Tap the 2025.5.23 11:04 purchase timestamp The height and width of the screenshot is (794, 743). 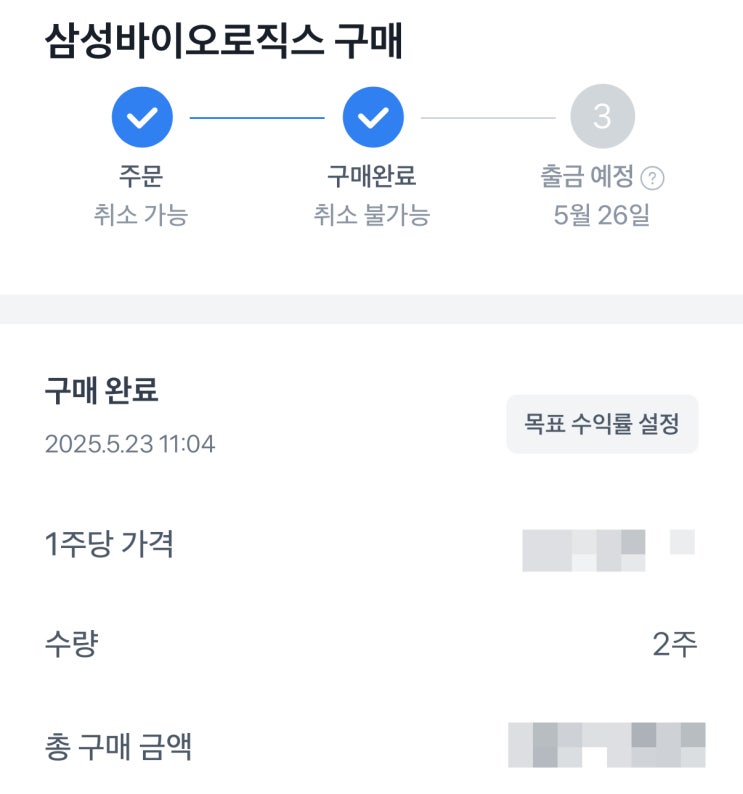pos(130,444)
